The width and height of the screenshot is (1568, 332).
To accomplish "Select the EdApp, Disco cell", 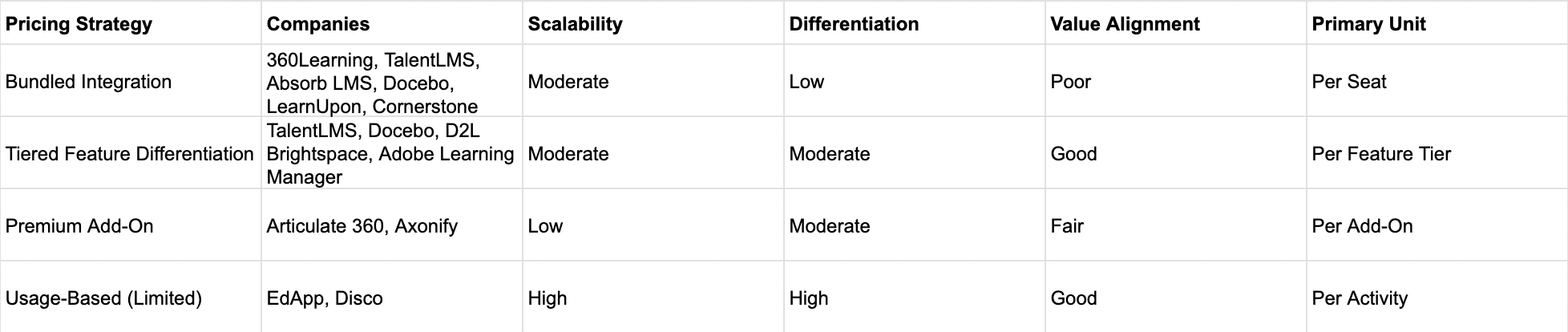I will point(392,298).
